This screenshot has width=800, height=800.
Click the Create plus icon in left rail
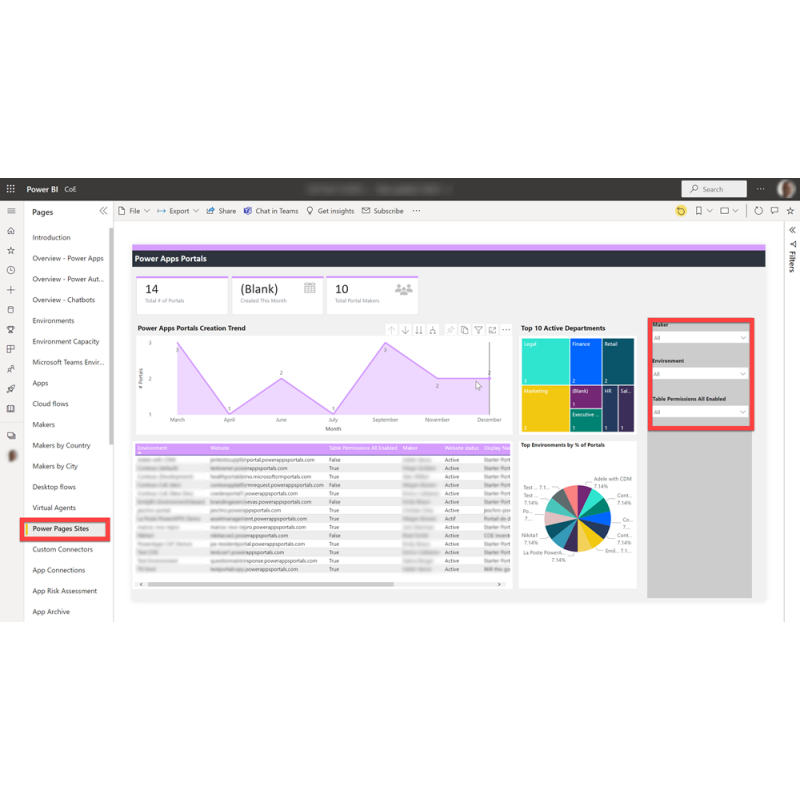pyautogui.click(x=11, y=290)
